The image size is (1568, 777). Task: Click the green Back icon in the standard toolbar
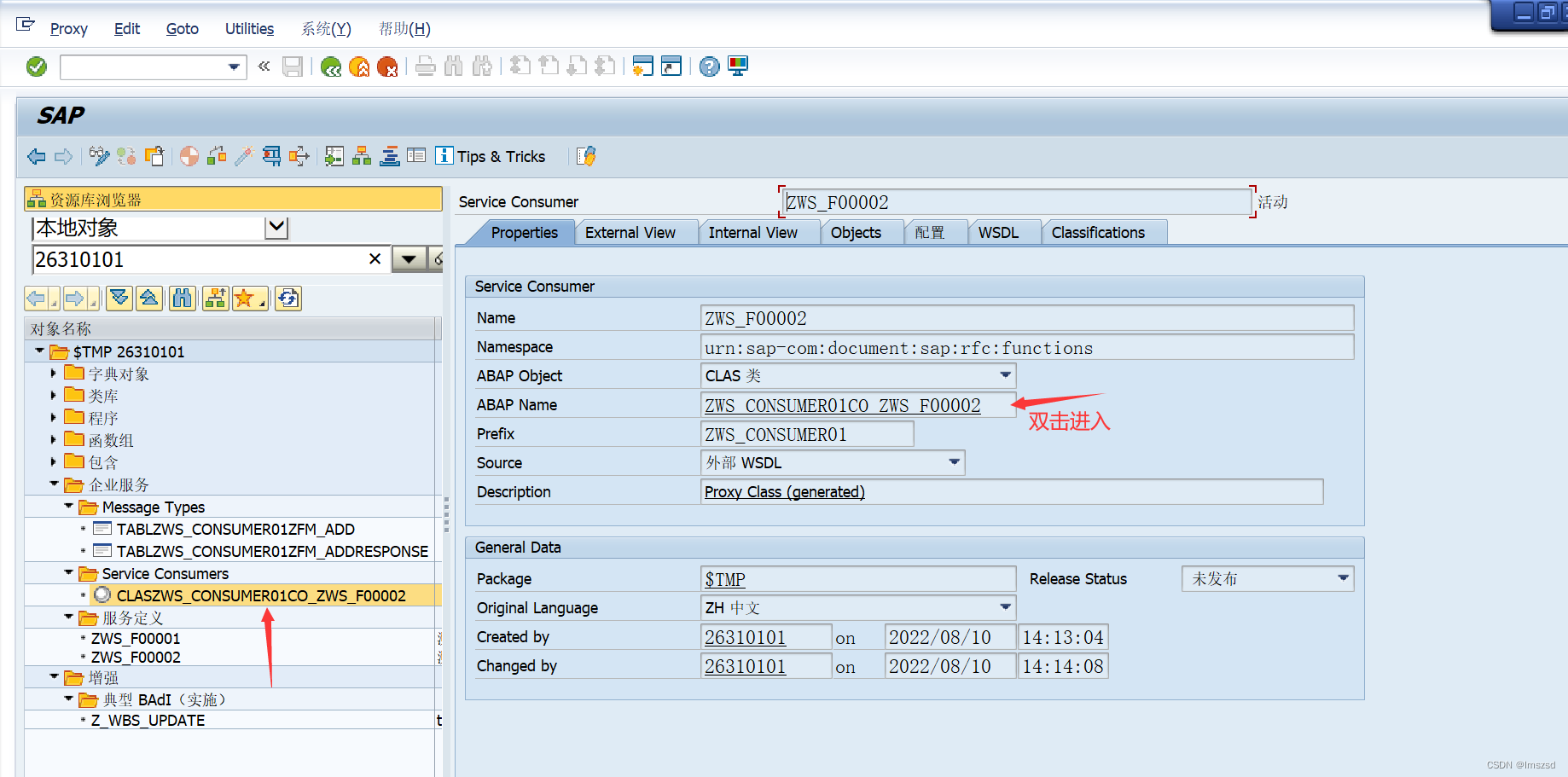(x=331, y=67)
